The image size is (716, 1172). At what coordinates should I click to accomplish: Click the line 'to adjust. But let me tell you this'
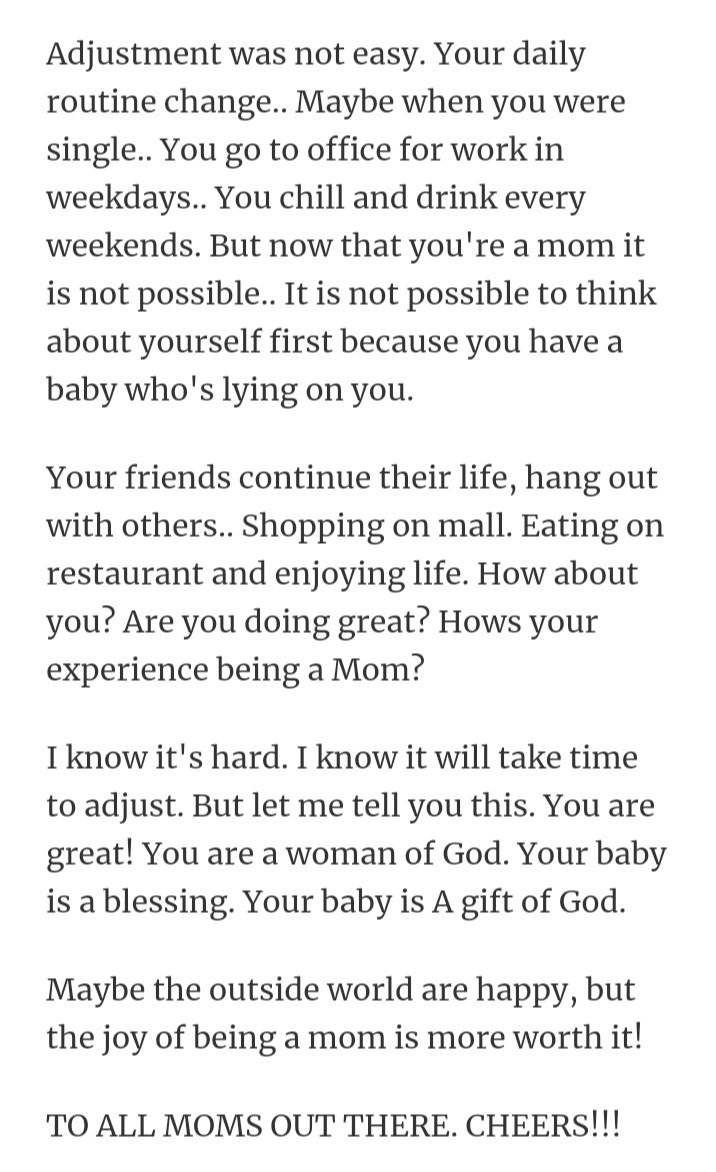[291, 805]
